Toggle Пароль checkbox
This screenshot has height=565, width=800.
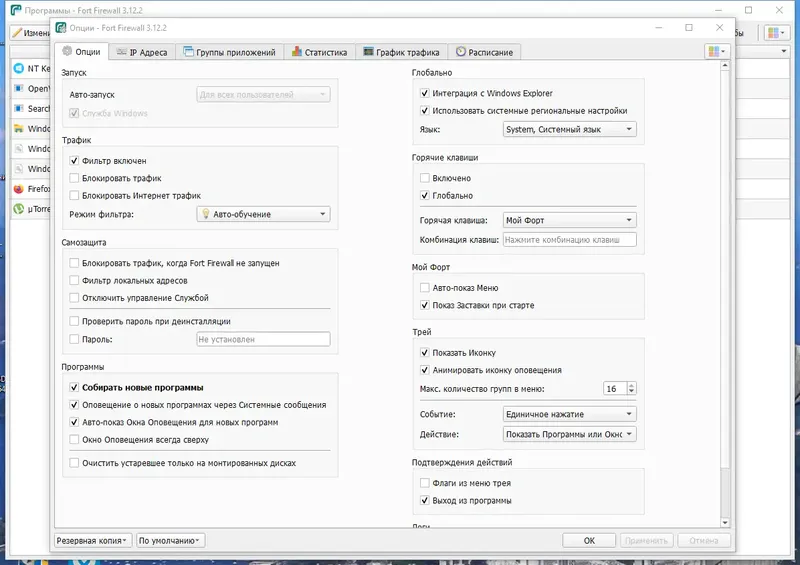point(74,339)
